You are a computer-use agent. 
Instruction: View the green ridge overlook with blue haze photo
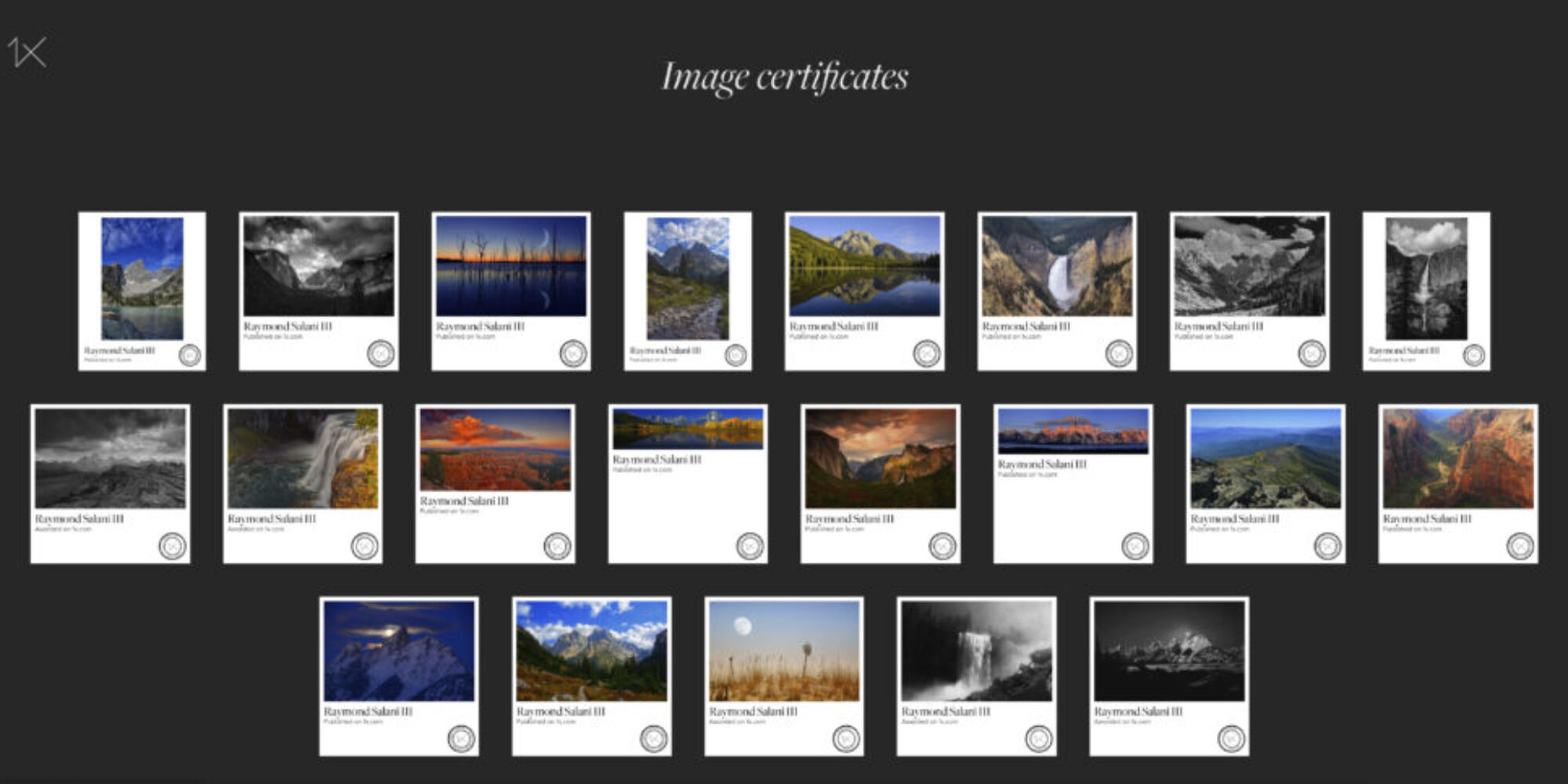point(1265,459)
